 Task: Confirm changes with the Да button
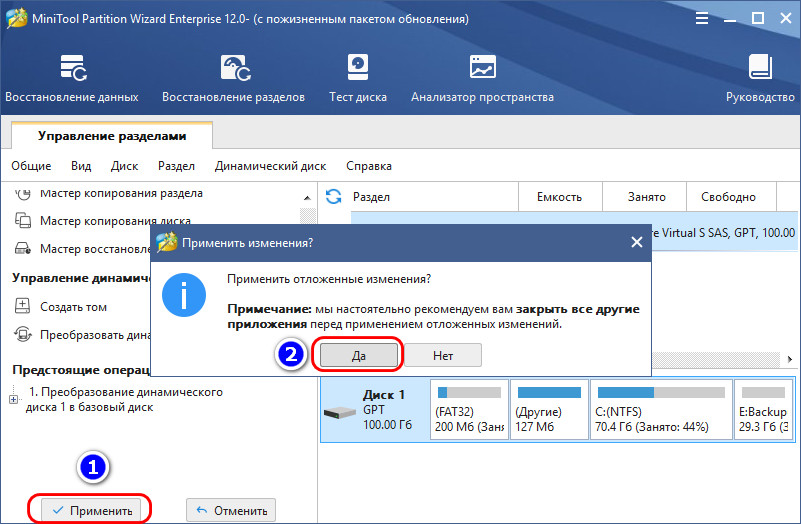tap(359, 355)
